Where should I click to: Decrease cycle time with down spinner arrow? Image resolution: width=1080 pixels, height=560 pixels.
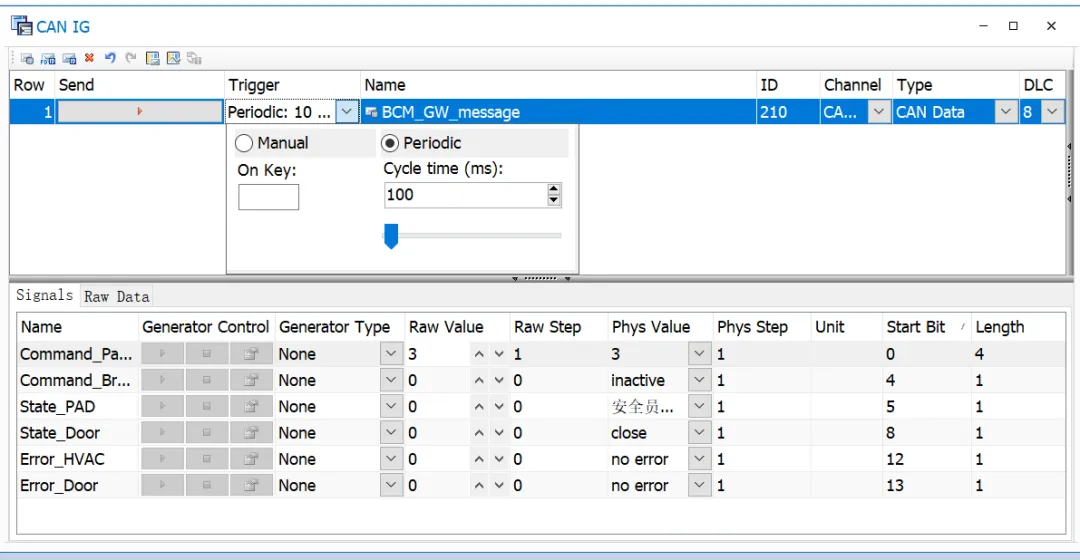[554, 200]
